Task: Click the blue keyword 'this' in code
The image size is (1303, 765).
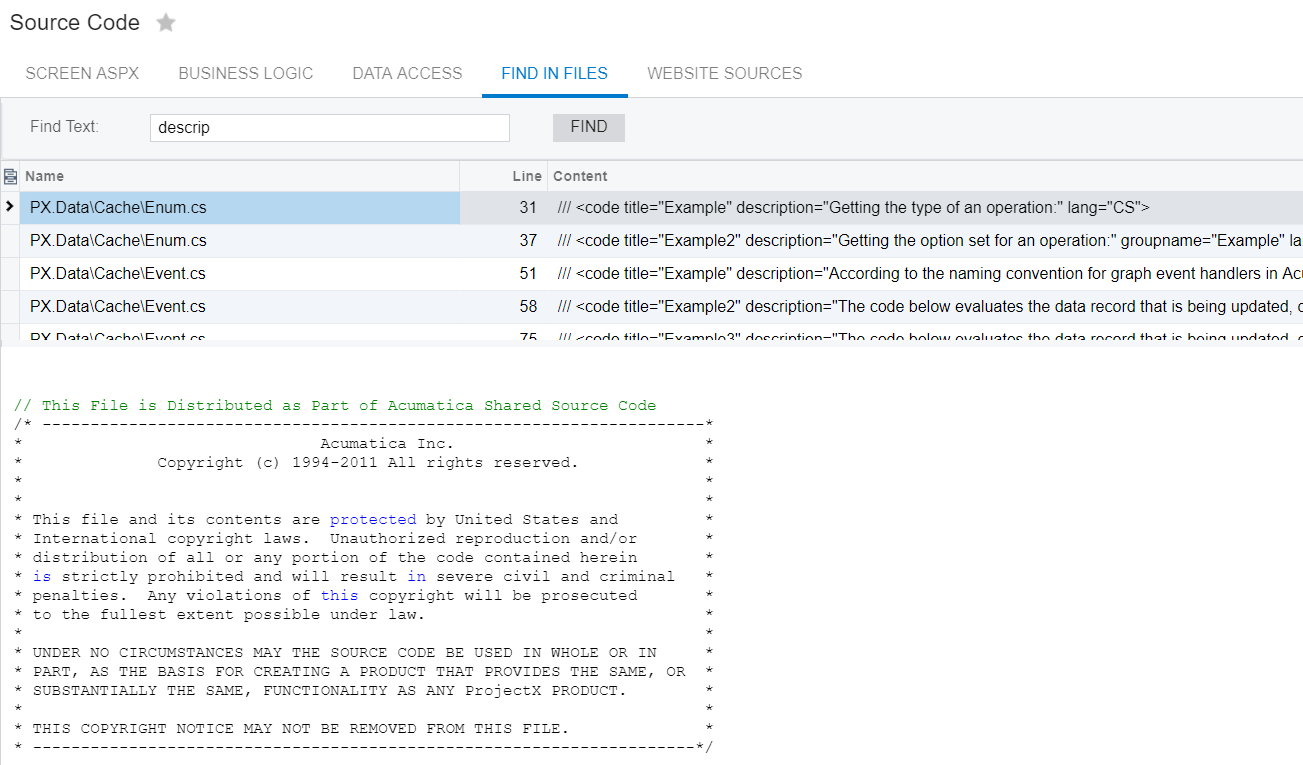Action: 339,595
